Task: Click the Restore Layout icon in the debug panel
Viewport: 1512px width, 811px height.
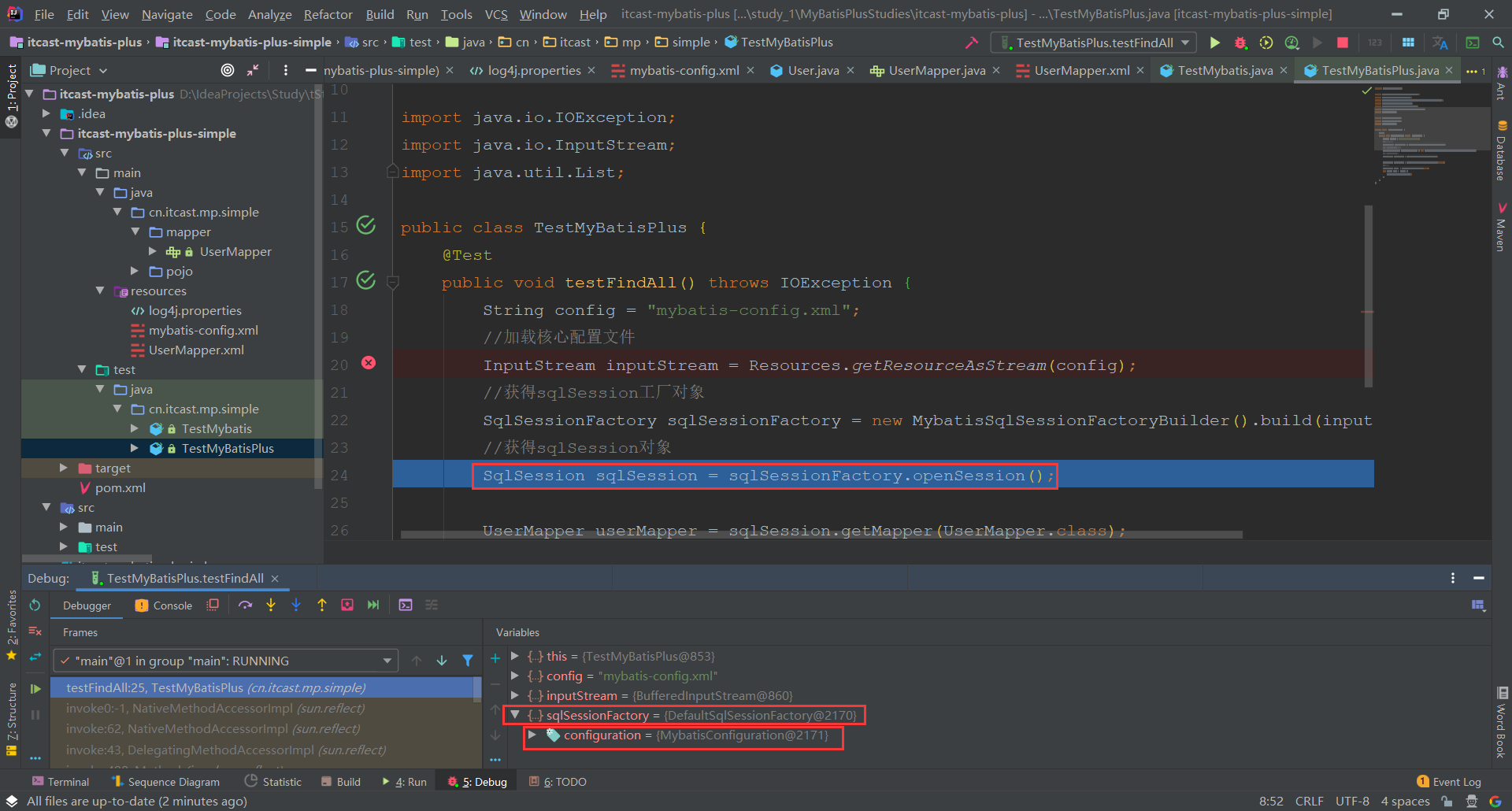Action: [x=1478, y=605]
